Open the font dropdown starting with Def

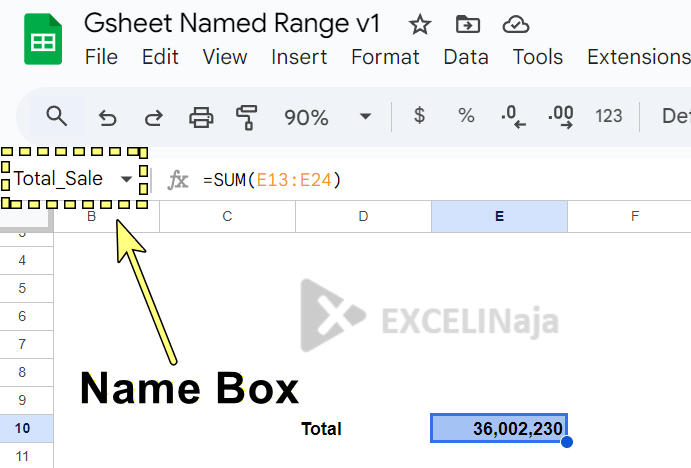pyautogui.click(x=676, y=116)
